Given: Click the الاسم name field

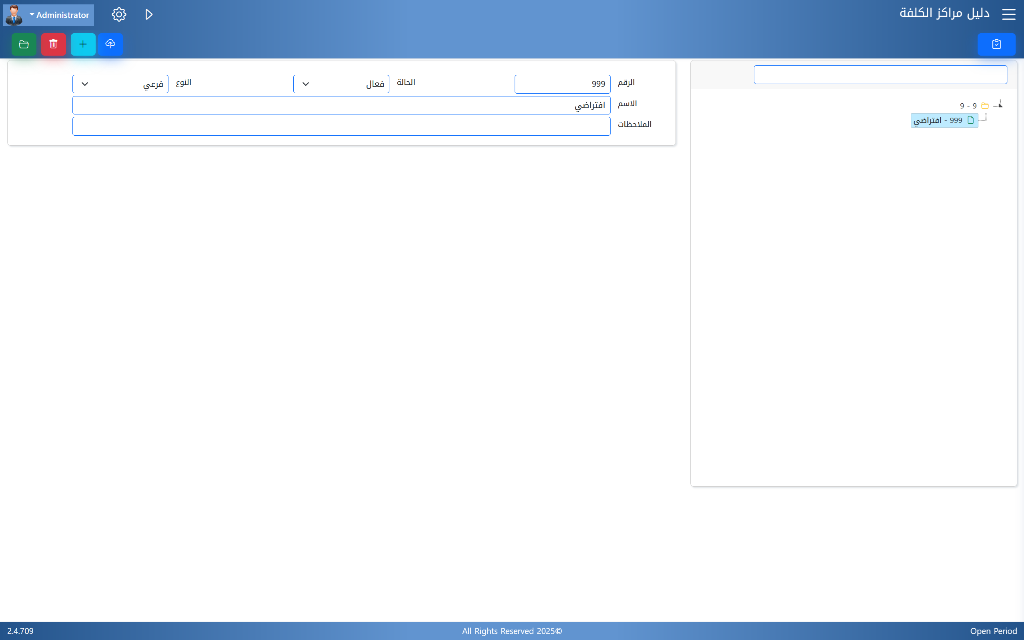Looking at the screenshot, I should click(x=341, y=105).
